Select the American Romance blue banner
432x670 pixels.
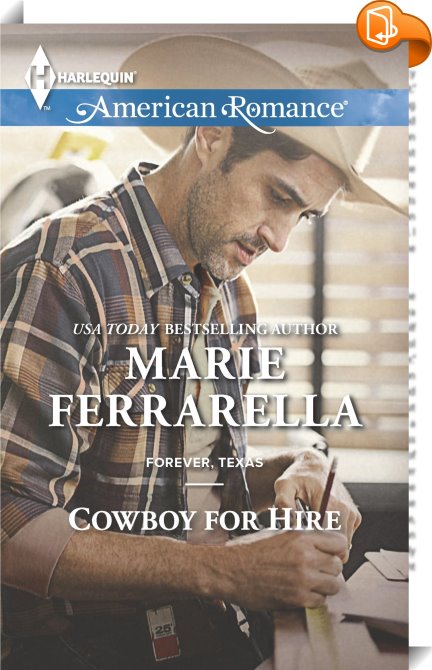204,107
